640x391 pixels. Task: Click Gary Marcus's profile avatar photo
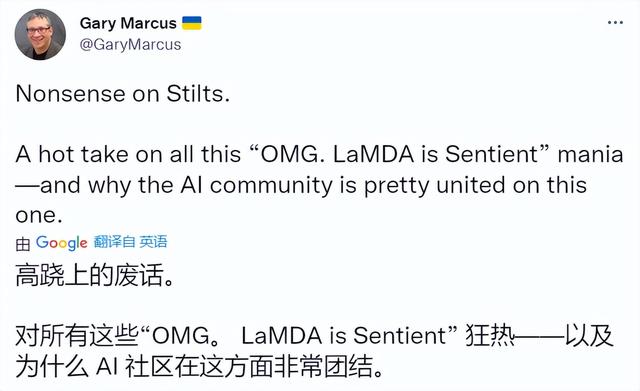pos(40,35)
